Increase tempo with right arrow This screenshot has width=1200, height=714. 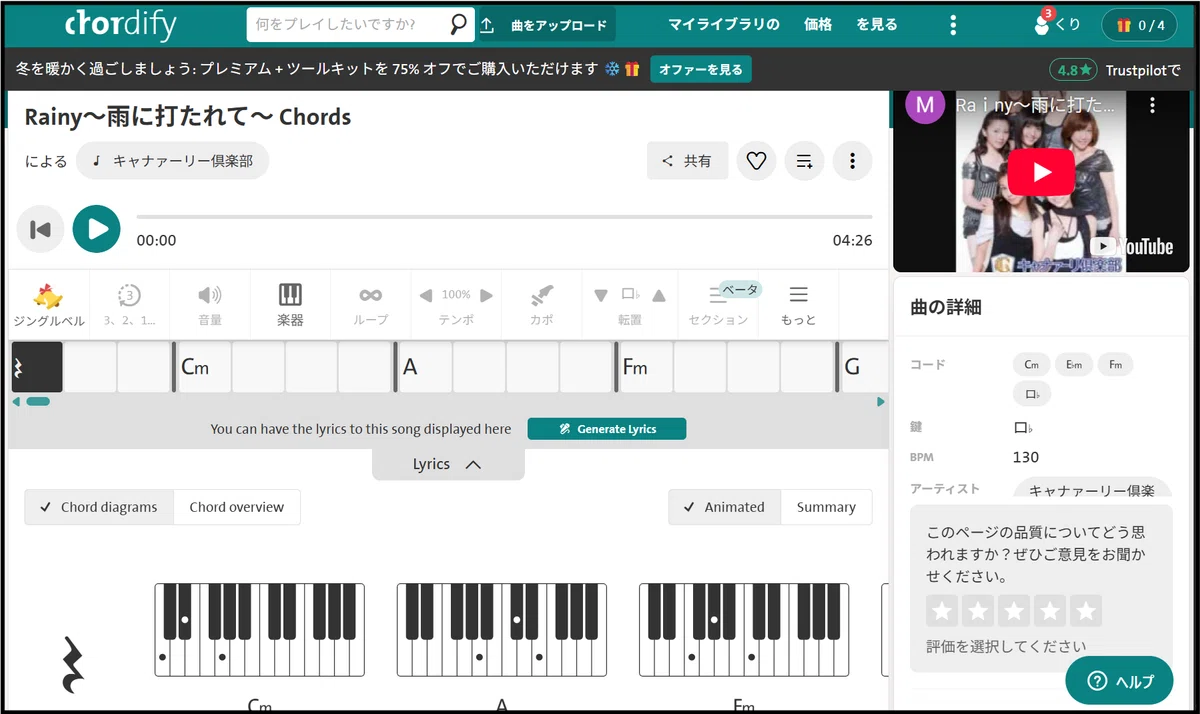487,295
